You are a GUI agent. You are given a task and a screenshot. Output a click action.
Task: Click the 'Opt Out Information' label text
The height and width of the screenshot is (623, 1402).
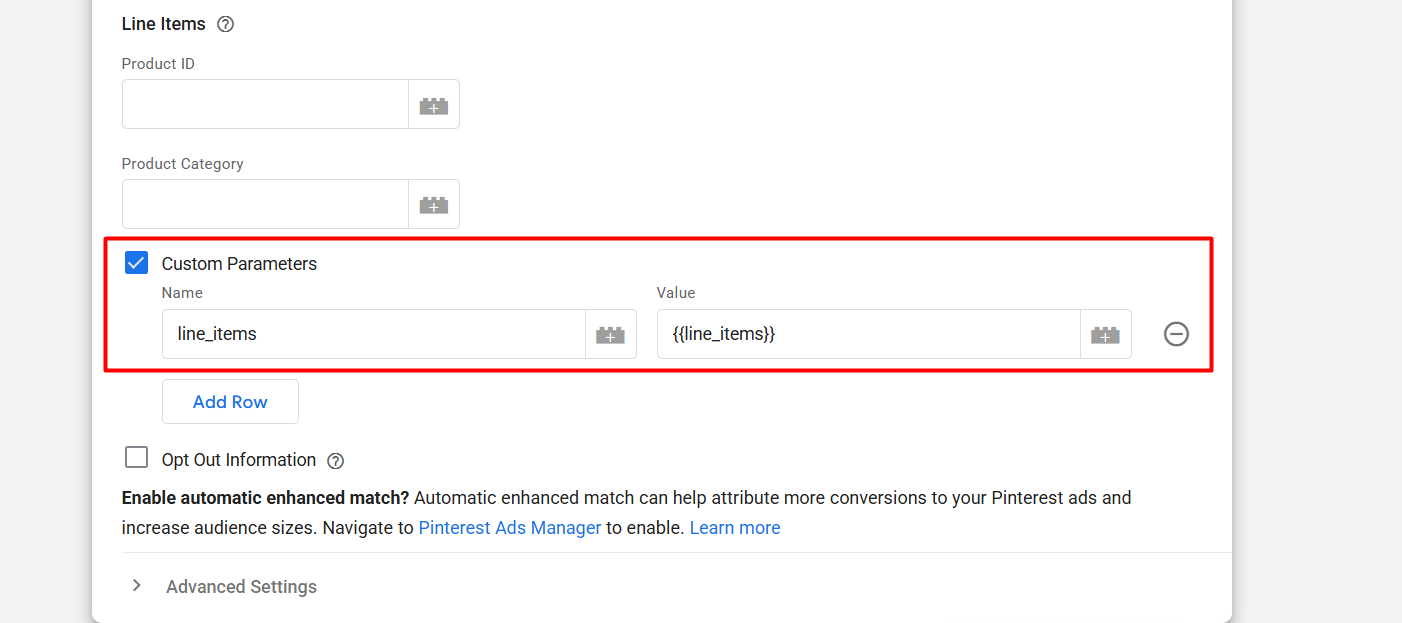tap(238, 460)
